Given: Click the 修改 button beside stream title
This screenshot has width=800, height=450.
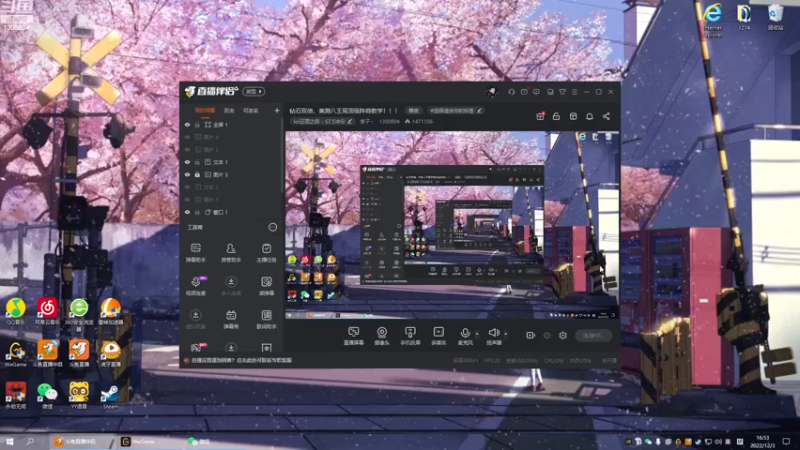Looking at the screenshot, I should pos(413,110).
